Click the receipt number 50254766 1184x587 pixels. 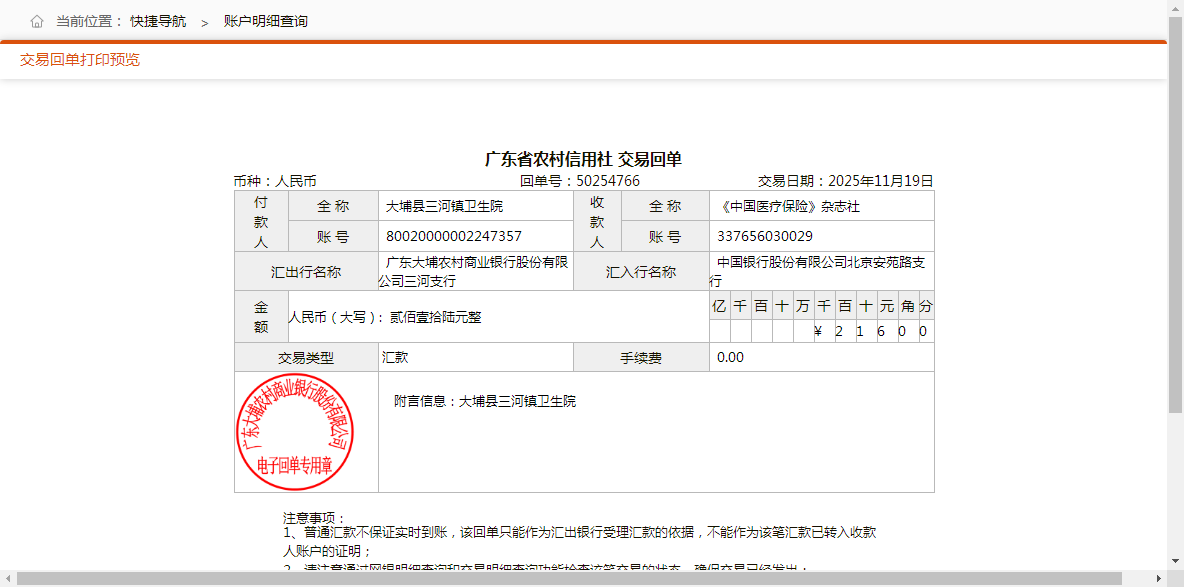point(608,181)
